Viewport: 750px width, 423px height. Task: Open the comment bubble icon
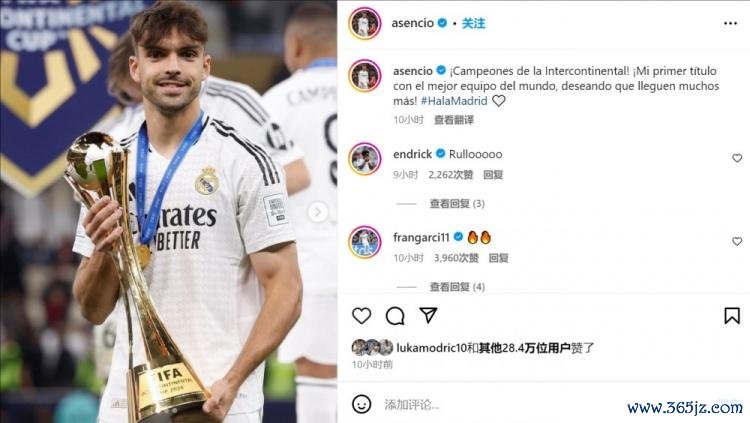[x=395, y=316]
